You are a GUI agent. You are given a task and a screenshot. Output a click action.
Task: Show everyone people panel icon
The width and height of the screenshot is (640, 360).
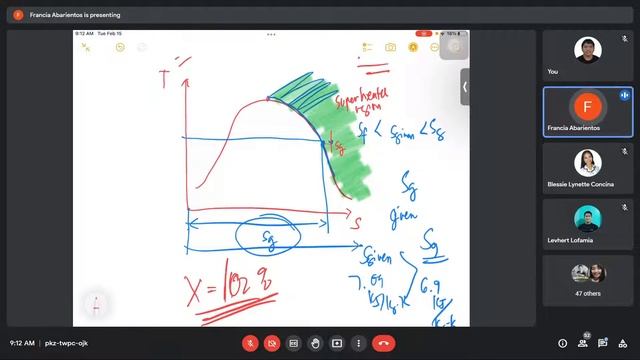point(583,343)
